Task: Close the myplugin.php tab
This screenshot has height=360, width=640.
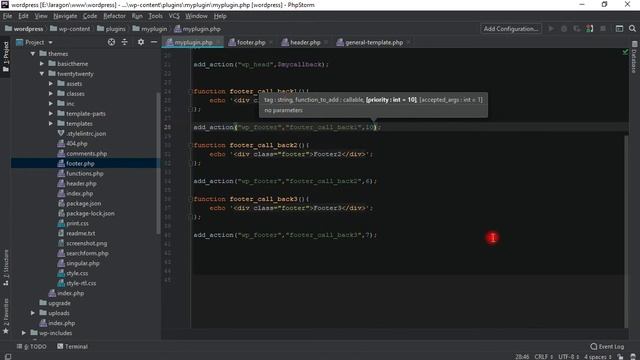Action: (x=218, y=42)
